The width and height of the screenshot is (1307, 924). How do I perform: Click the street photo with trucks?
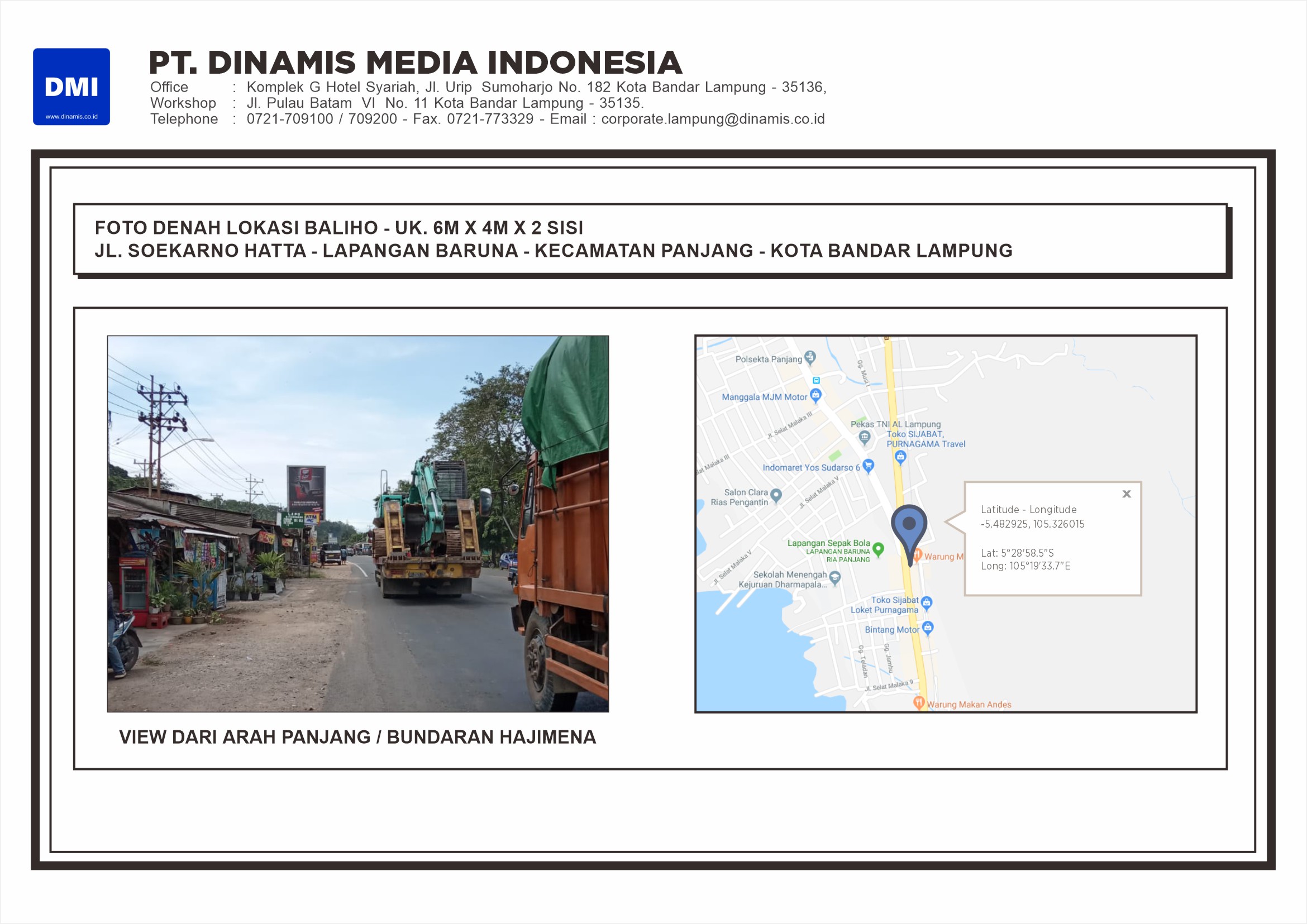(x=358, y=524)
